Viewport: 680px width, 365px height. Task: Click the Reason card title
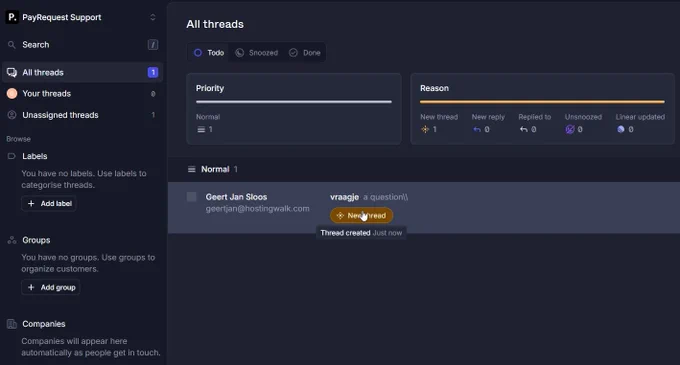(434, 88)
